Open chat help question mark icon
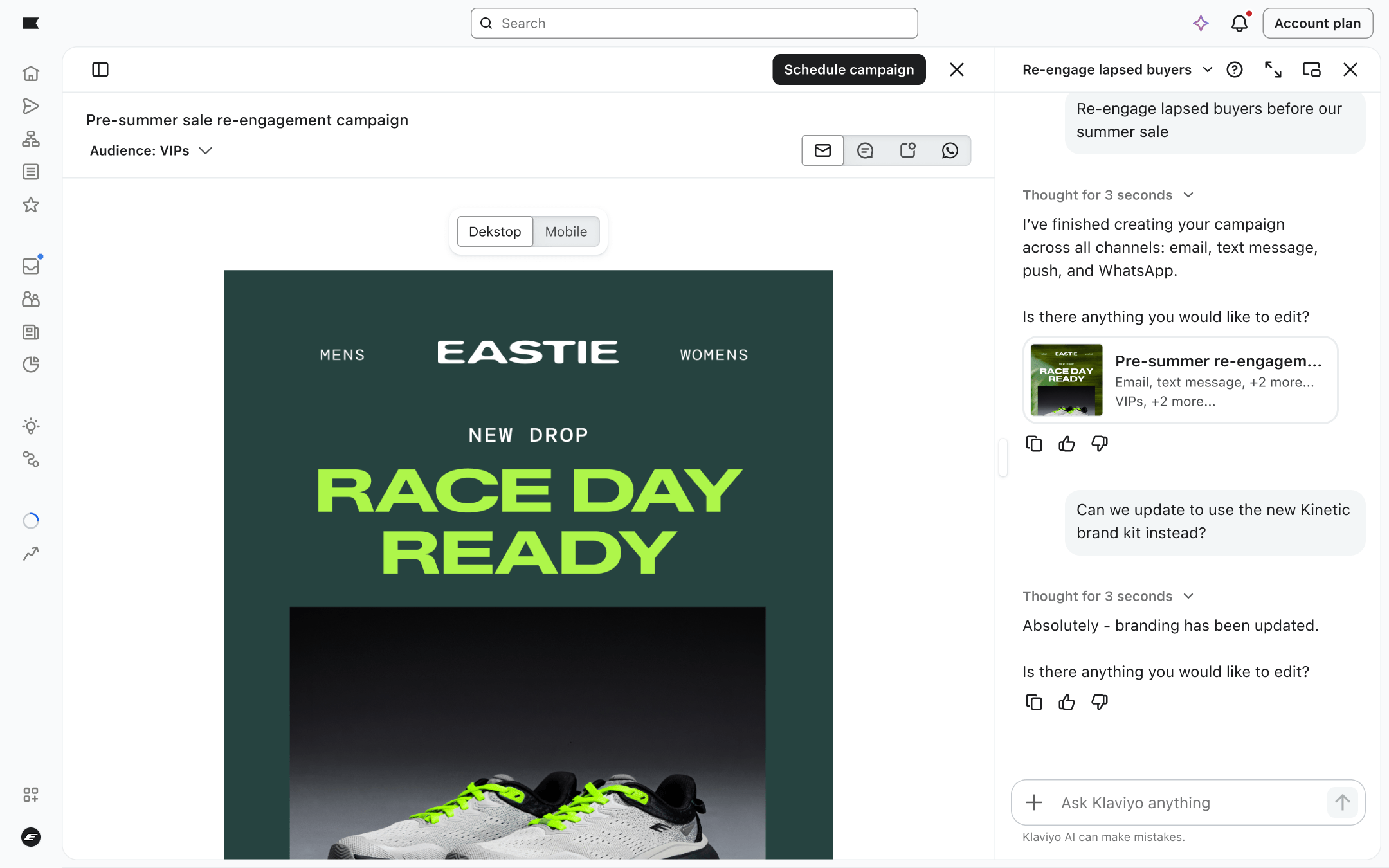Viewport: 1389px width, 868px height. tap(1235, 69)
